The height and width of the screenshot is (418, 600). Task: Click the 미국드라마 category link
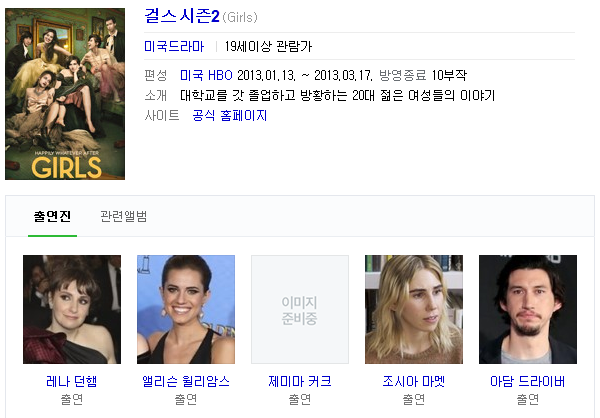(x=174, y=46)
